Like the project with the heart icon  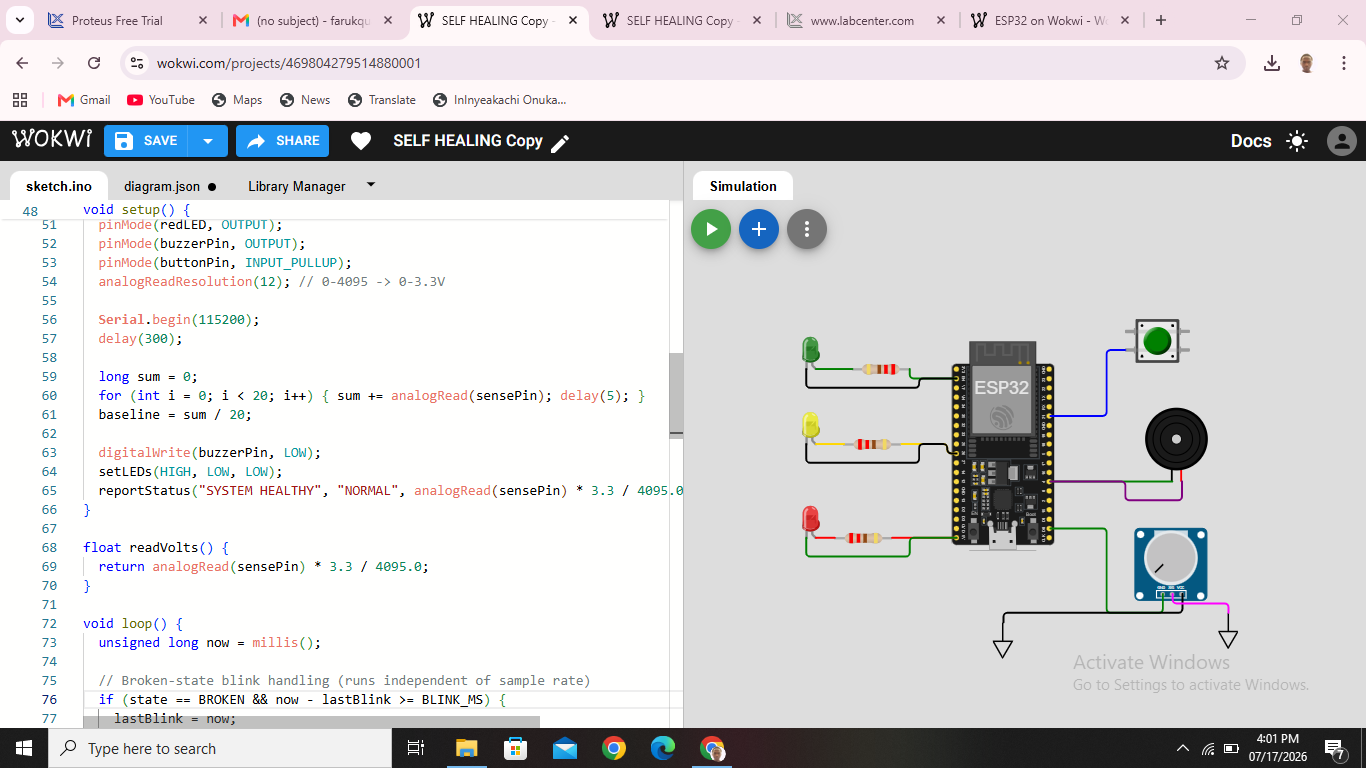(361, 141)
